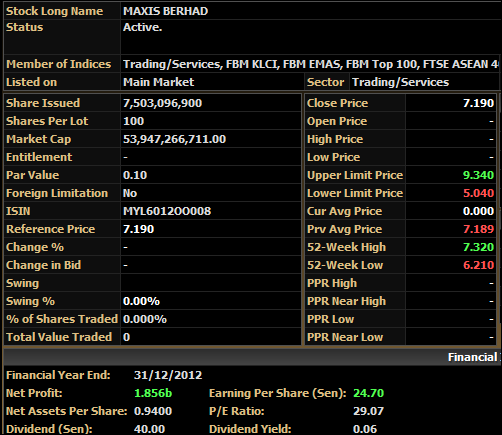Select the 'Low Price' label
The image size is (502, 435).
tap(333, 157)
